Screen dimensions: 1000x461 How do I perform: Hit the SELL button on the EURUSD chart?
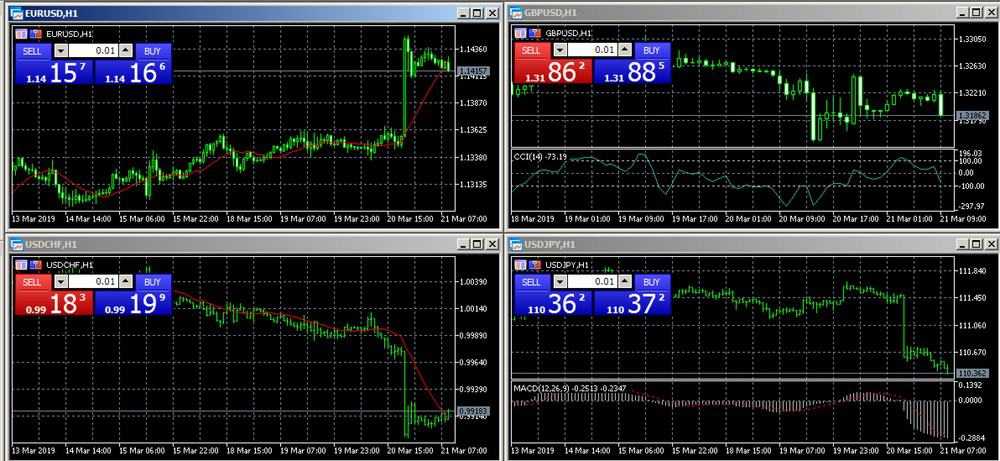coord(30,50)
